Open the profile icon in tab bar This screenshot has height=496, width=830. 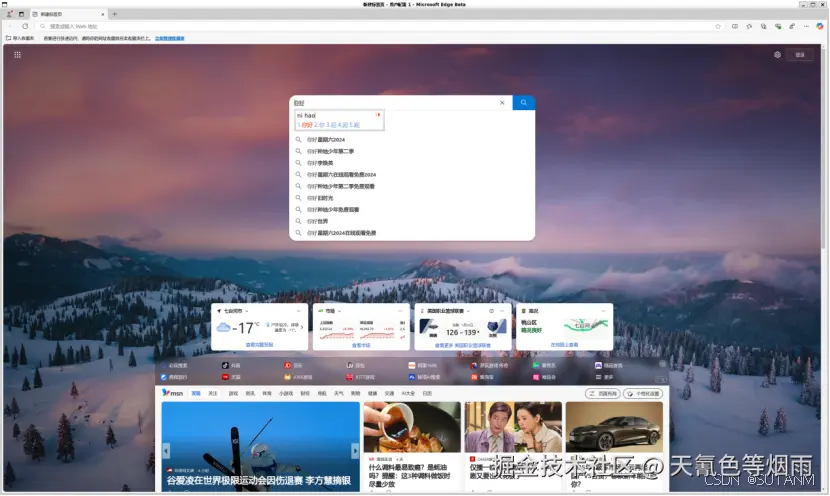(10, 14)
